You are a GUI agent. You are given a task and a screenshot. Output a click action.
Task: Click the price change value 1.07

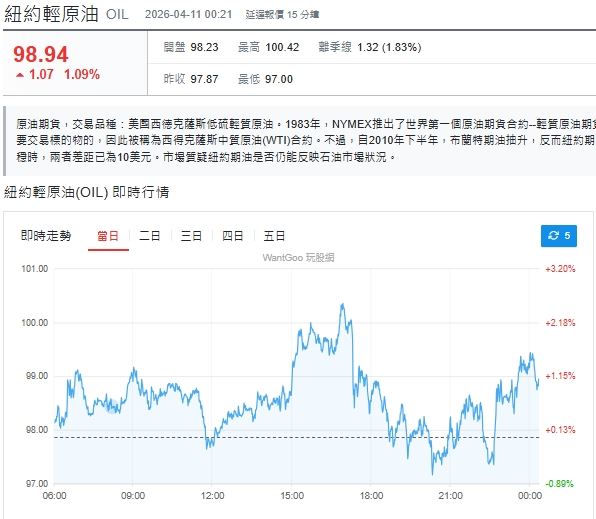pyautogui.click(x=41, y=74)
